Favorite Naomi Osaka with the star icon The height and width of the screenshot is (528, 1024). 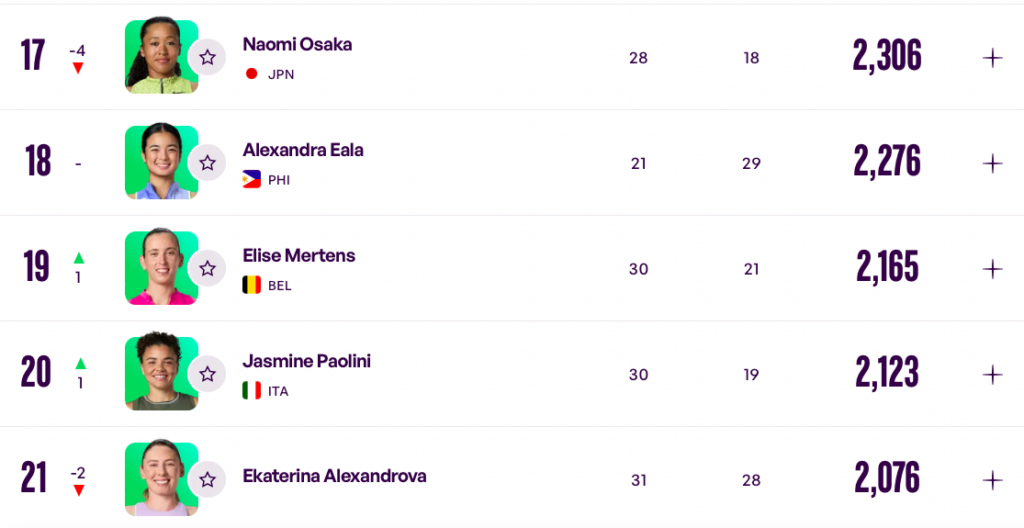pyautogui.click(x=207, y=58)
